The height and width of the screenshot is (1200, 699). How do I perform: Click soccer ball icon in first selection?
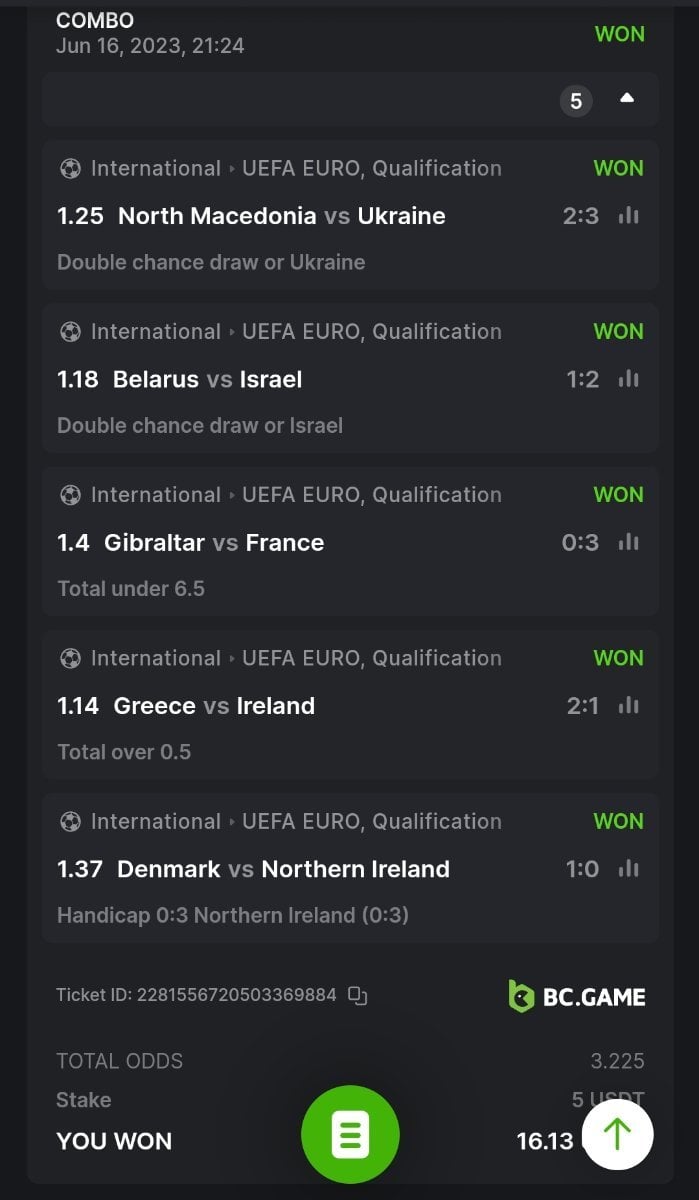tap(70, 168)
